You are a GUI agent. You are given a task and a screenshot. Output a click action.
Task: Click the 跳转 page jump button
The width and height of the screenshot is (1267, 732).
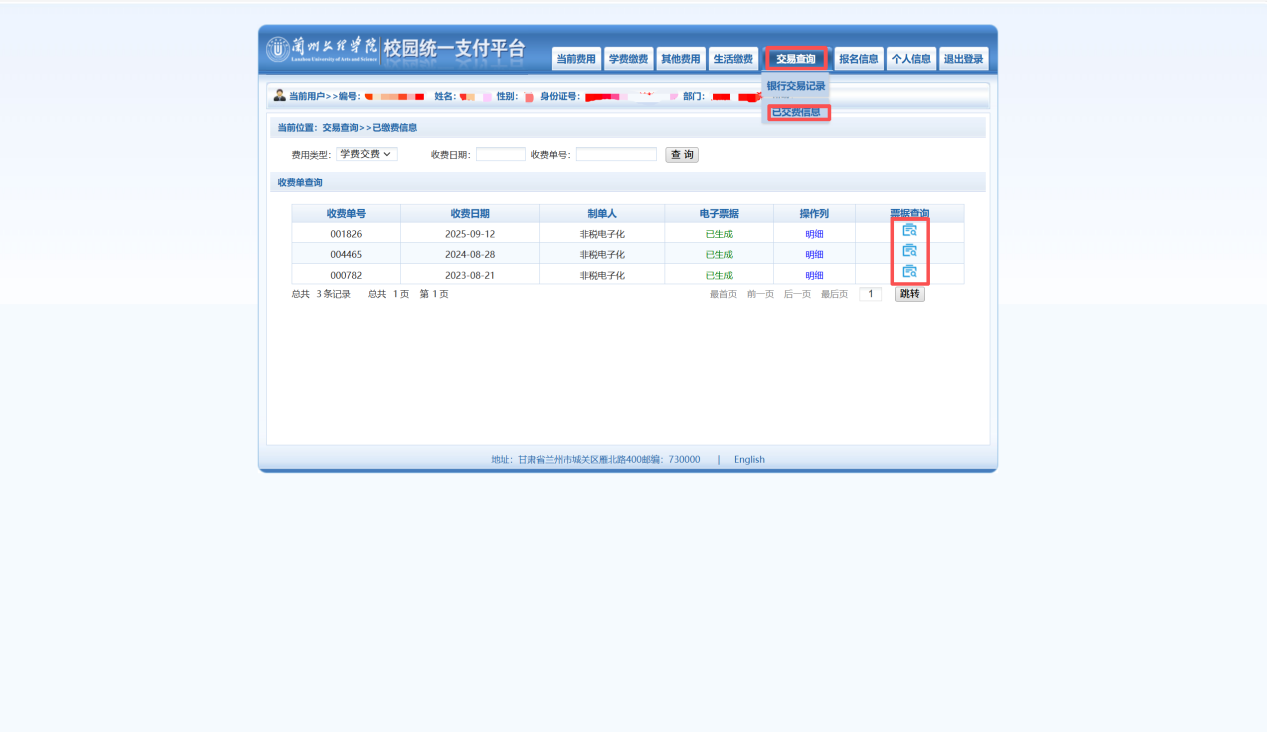909,294
